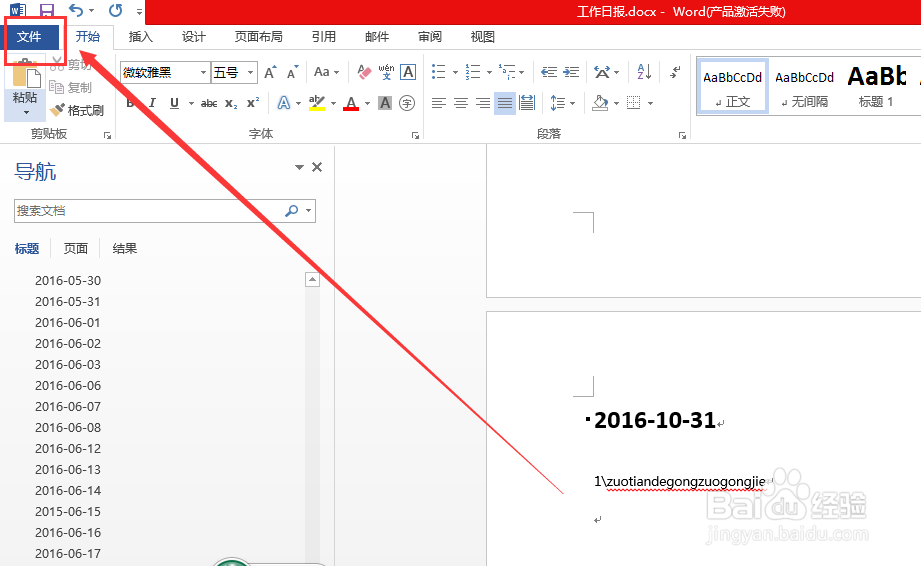
Task: Open the search options dropdown in navigation
Action: coord(308,211)
